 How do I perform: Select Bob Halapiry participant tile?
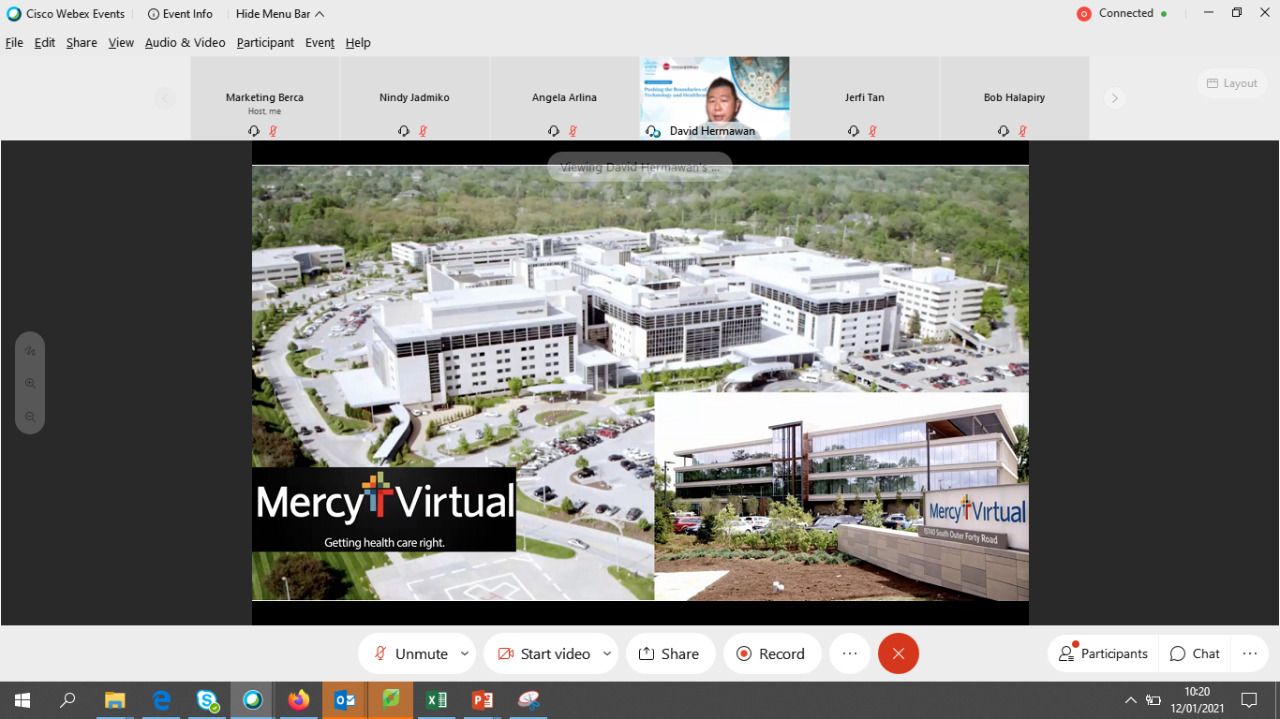point(1015,98)
